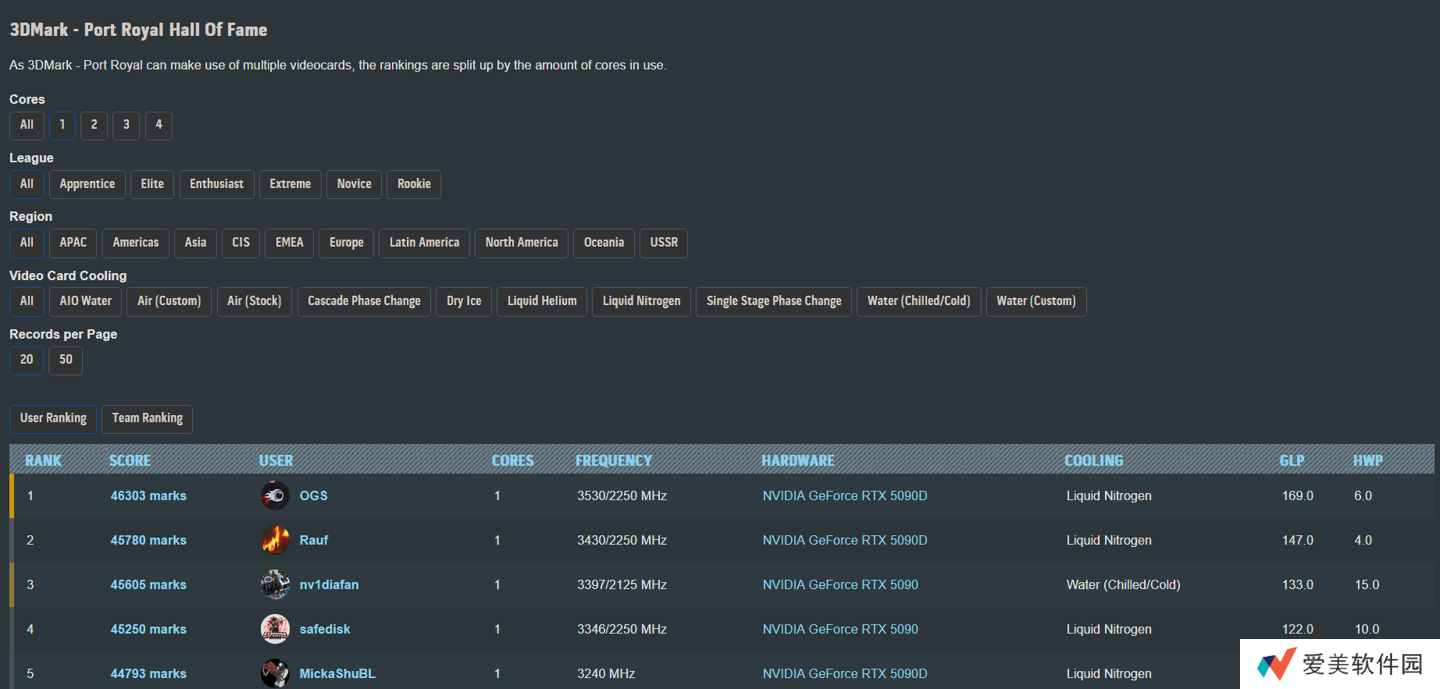The image size is (1440, 689).
Task: Filter league by Enthusiast
Action: tap(217, 184)
